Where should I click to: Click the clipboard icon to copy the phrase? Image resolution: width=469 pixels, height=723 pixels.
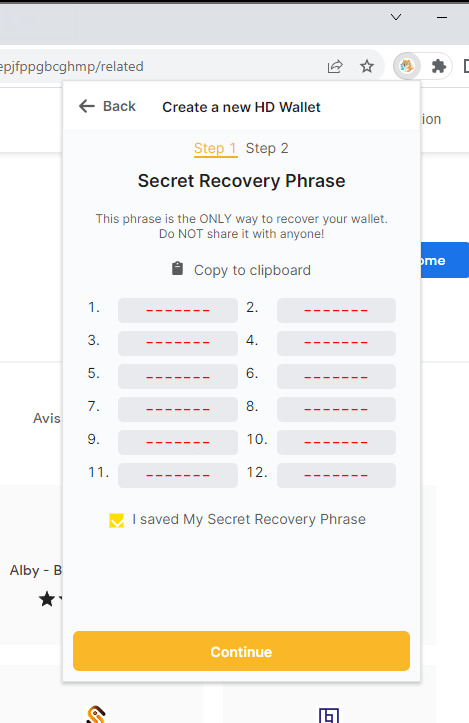click(x=178, y=268)
